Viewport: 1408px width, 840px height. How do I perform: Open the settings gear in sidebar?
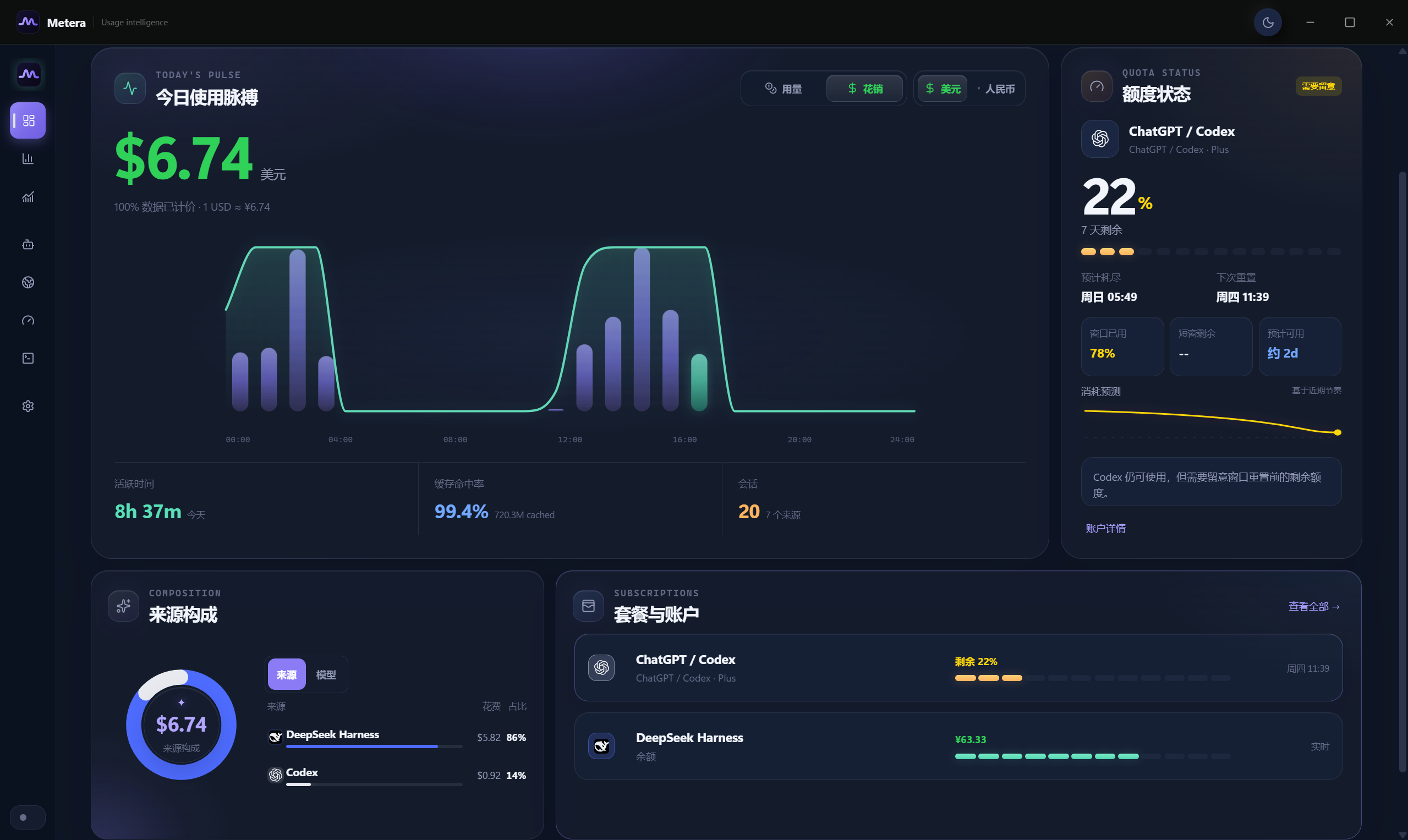click(x=28, y=406)
